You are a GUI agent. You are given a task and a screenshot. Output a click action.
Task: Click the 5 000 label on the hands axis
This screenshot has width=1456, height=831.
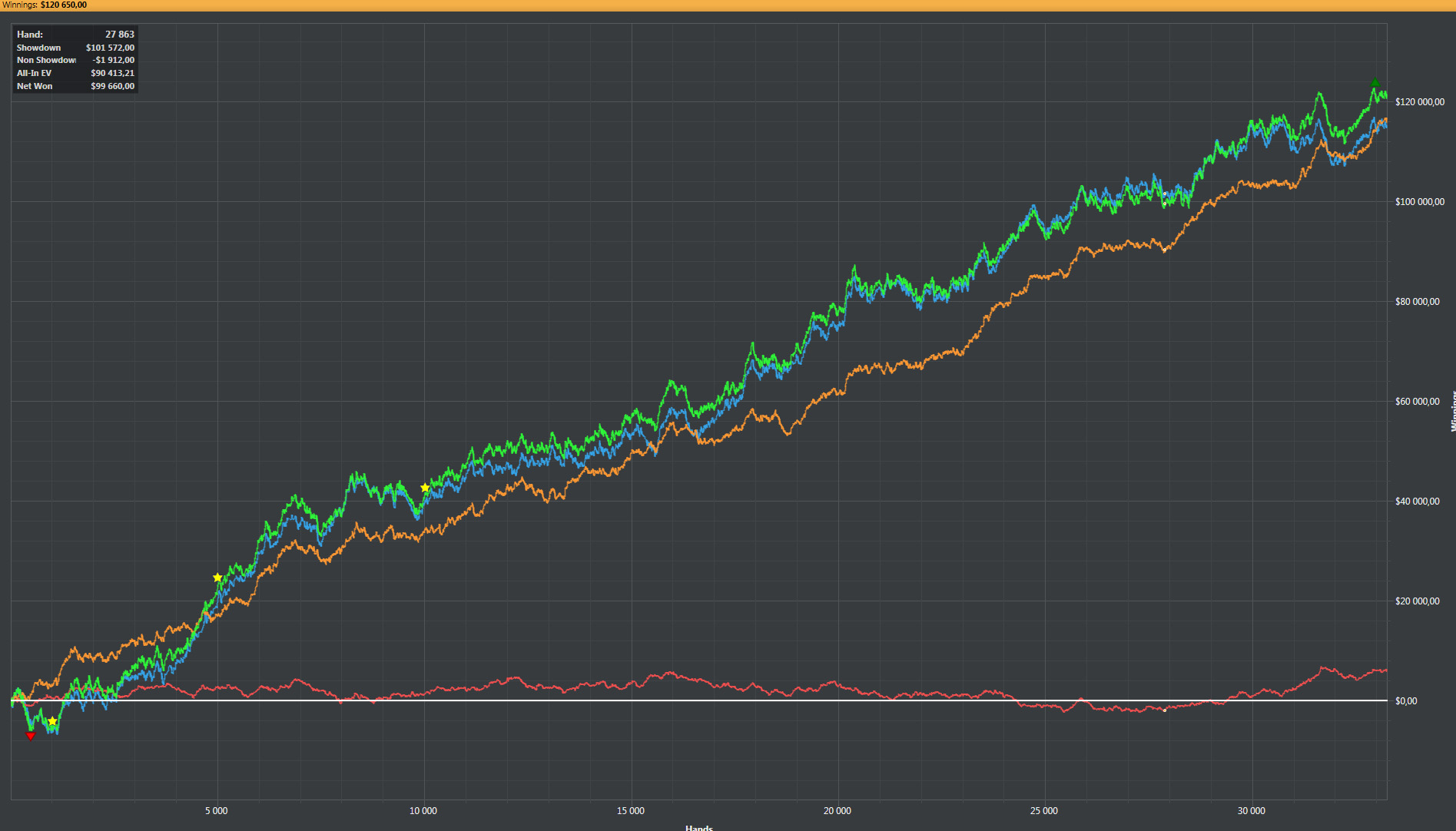(x=216, y=811)
